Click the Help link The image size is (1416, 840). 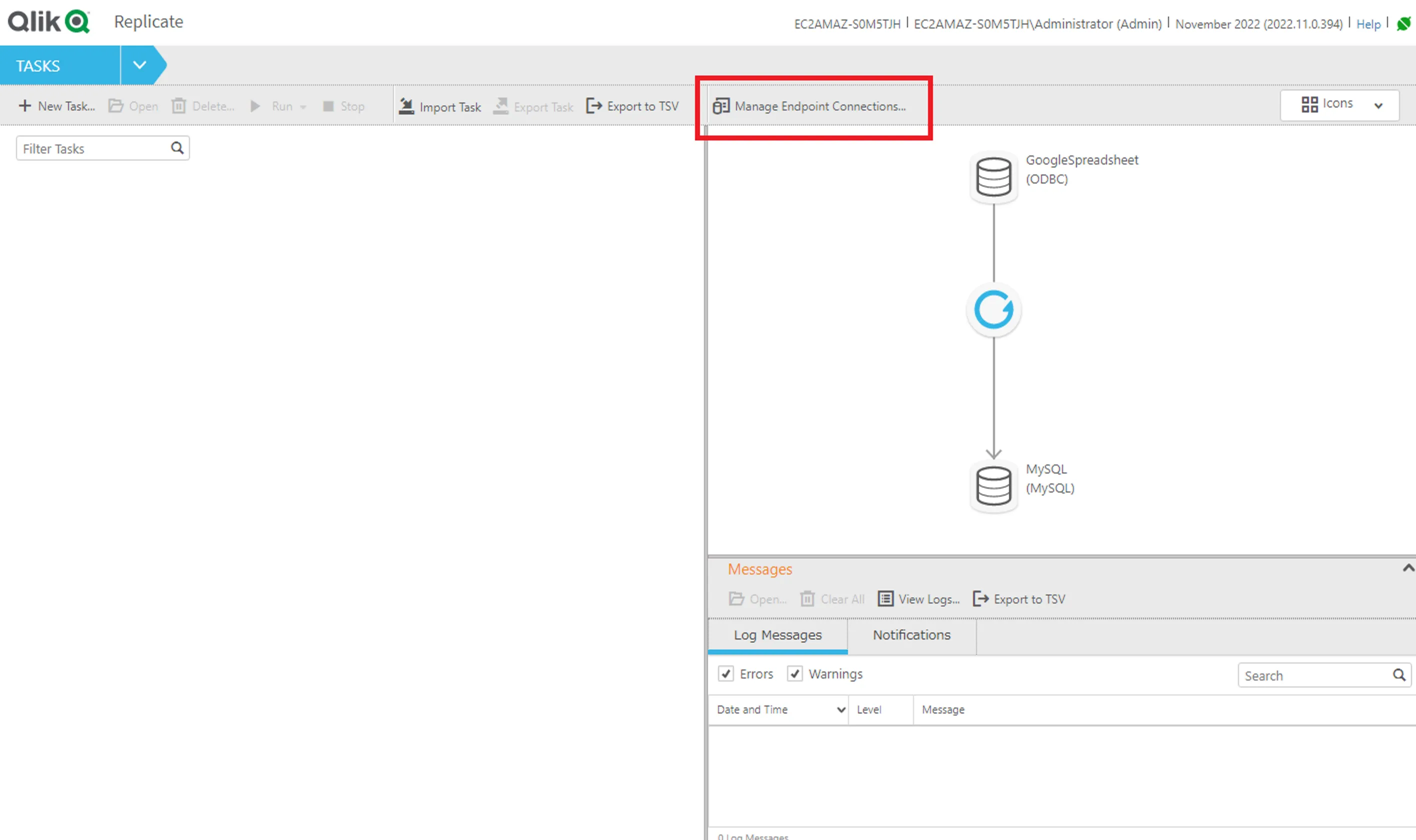point(1368,24)
